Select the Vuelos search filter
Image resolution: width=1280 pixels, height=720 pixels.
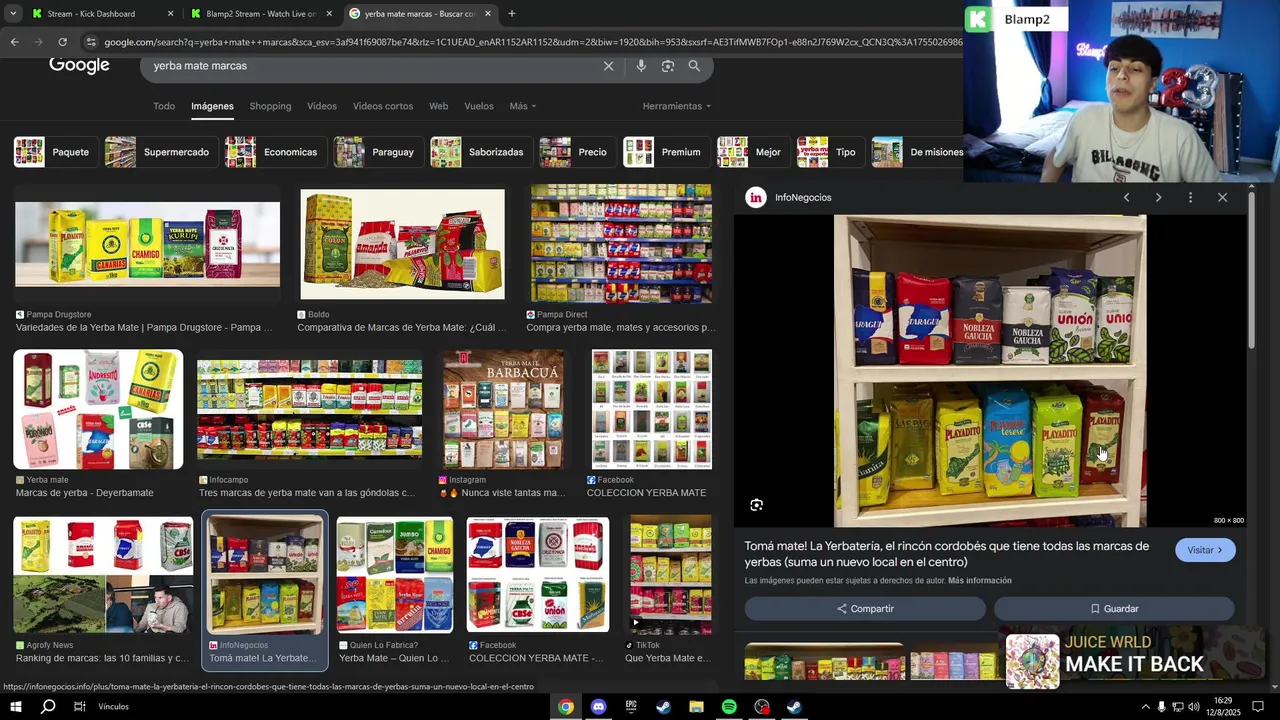coord(479,106)
